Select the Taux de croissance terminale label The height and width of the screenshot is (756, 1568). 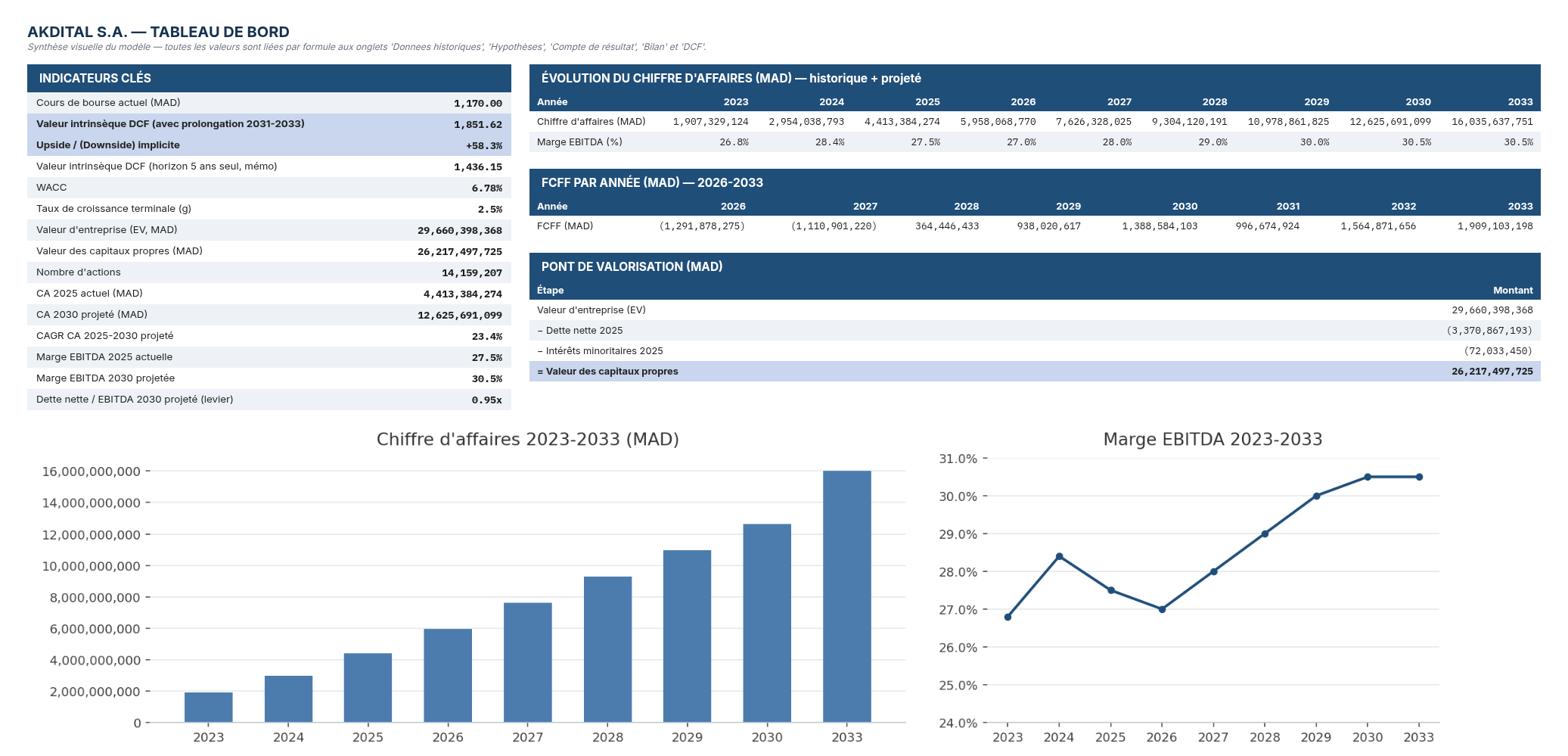[x=113, y=209]
